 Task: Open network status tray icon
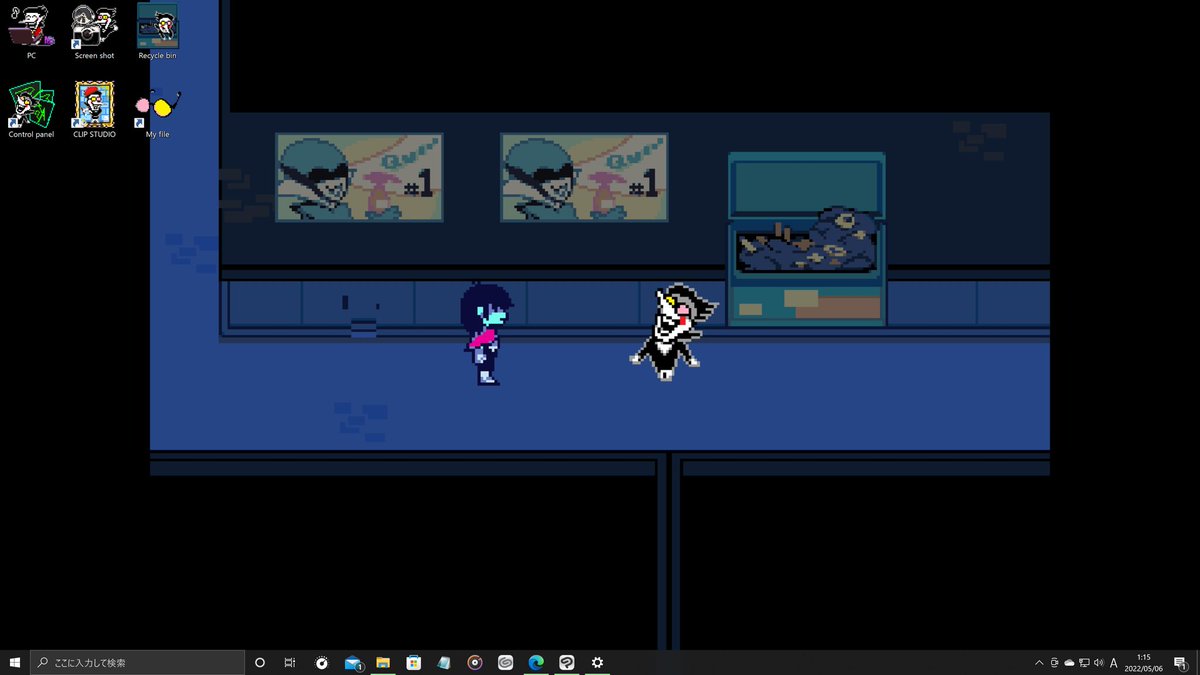tap(1084, 662)
